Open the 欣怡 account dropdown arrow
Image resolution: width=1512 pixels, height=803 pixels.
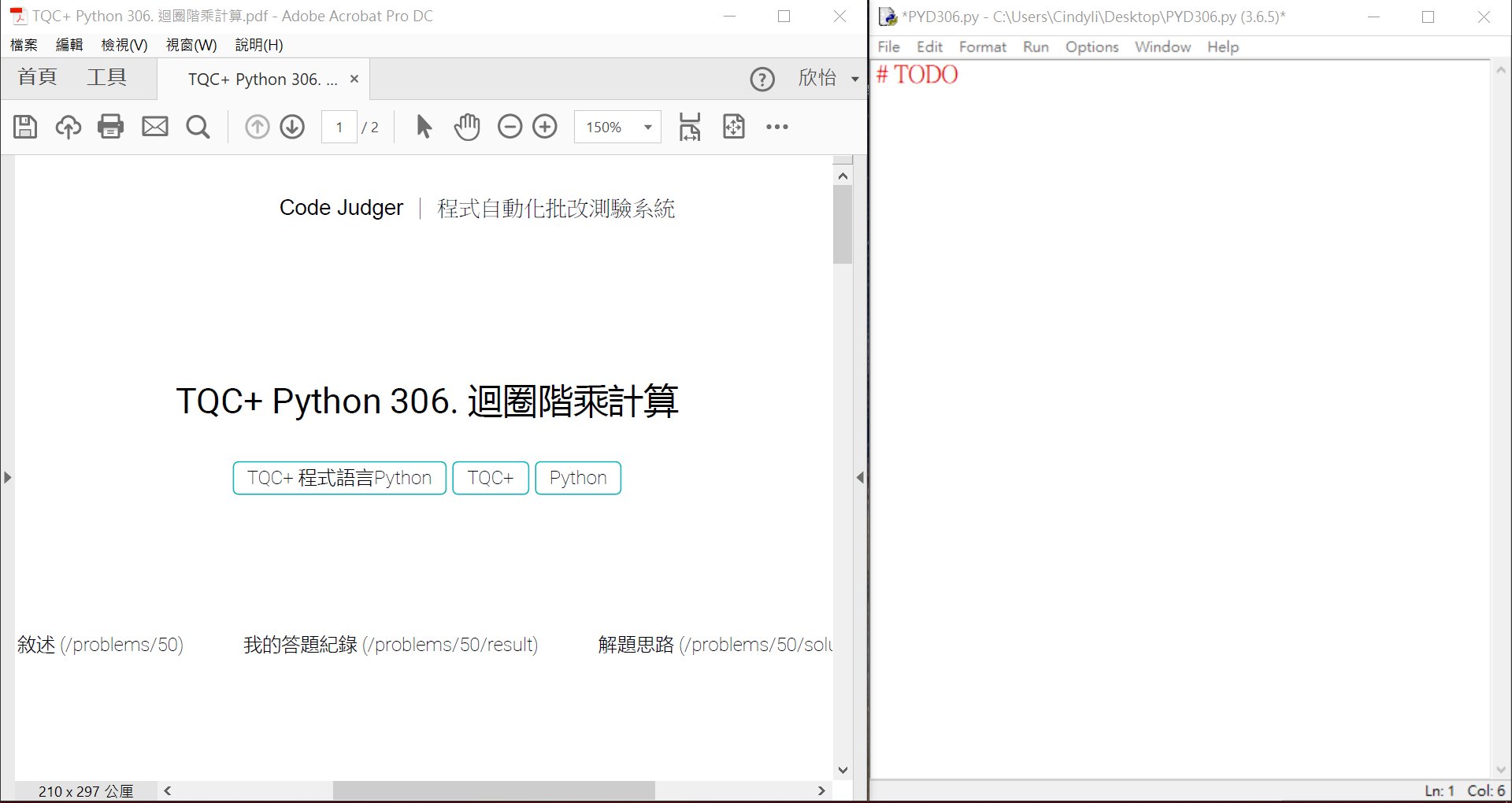tap(855, 79)
